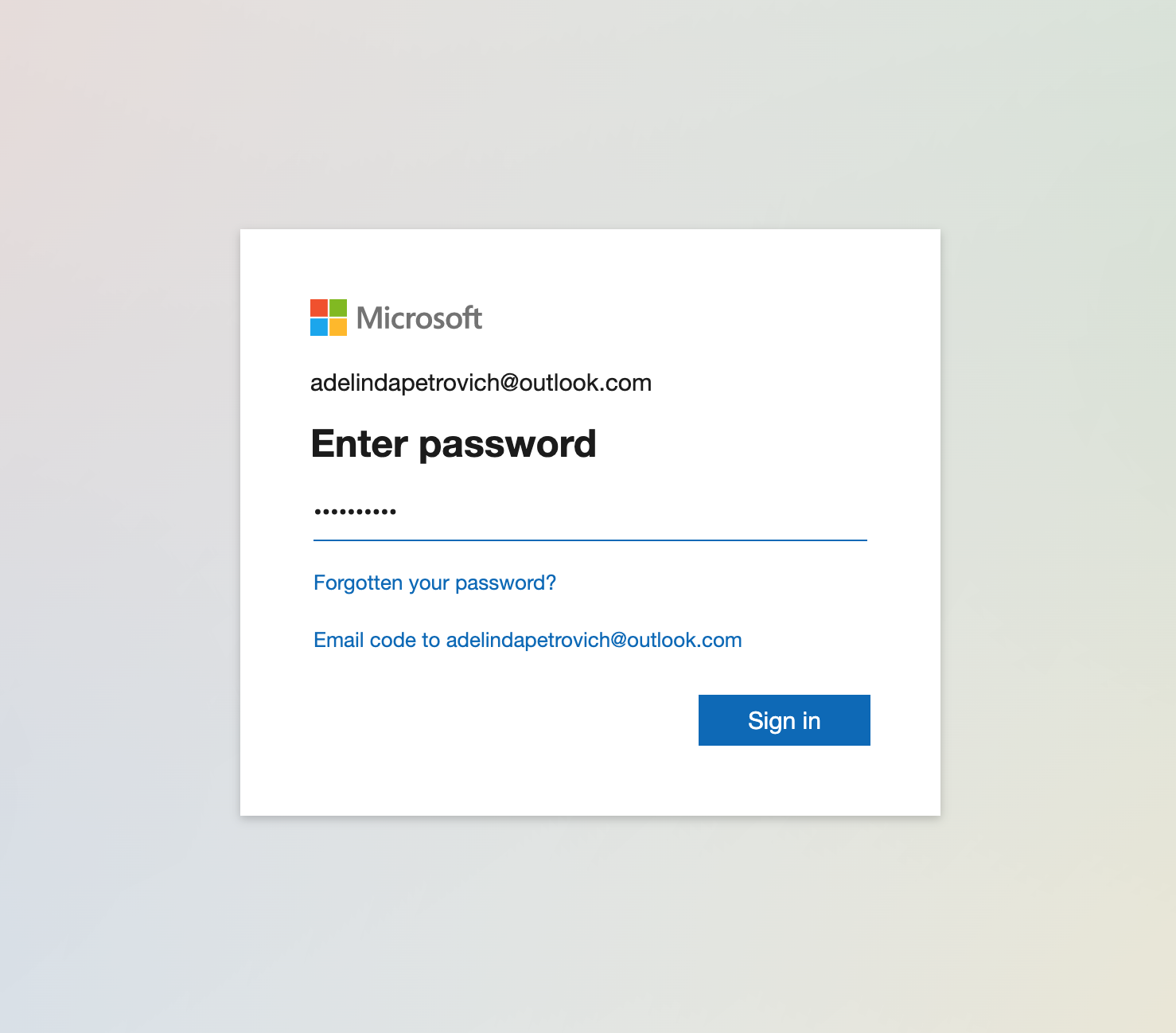Image resolution: width=1176 pixels, height=1033 pixels.
Task: Focus the password input field
Action: (x=590, y=512)
